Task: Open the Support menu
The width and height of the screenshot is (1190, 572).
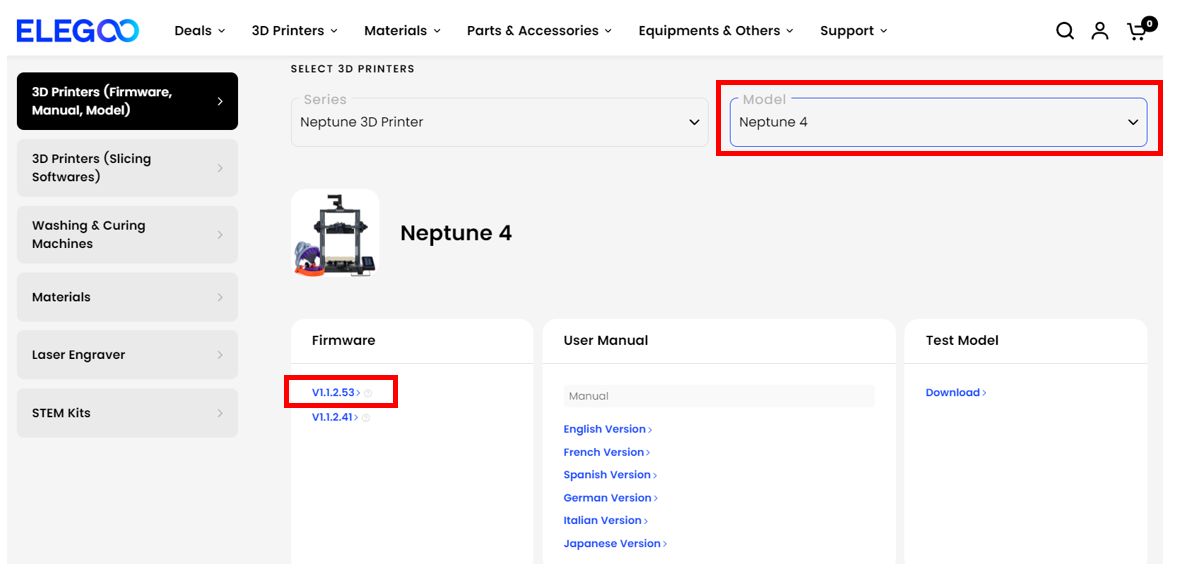Action: coord(853,31)
